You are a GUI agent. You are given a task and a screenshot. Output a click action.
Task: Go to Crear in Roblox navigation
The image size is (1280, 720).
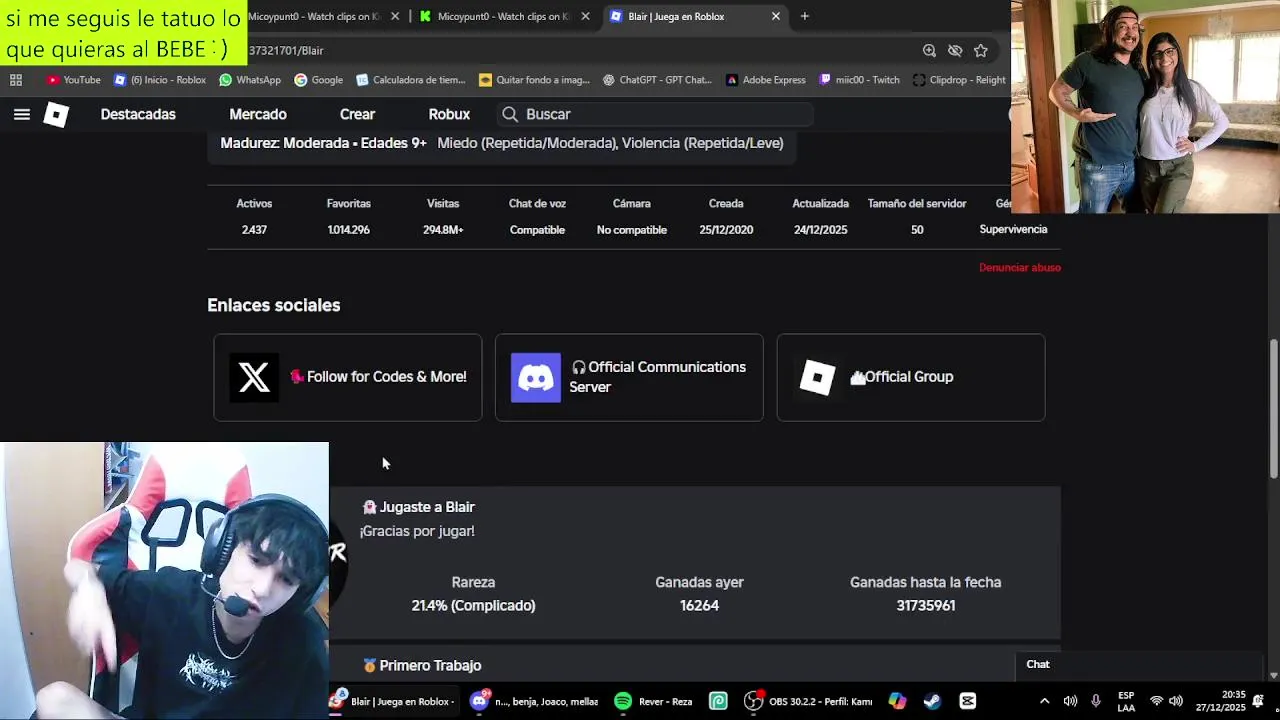[x=357, y=114]
